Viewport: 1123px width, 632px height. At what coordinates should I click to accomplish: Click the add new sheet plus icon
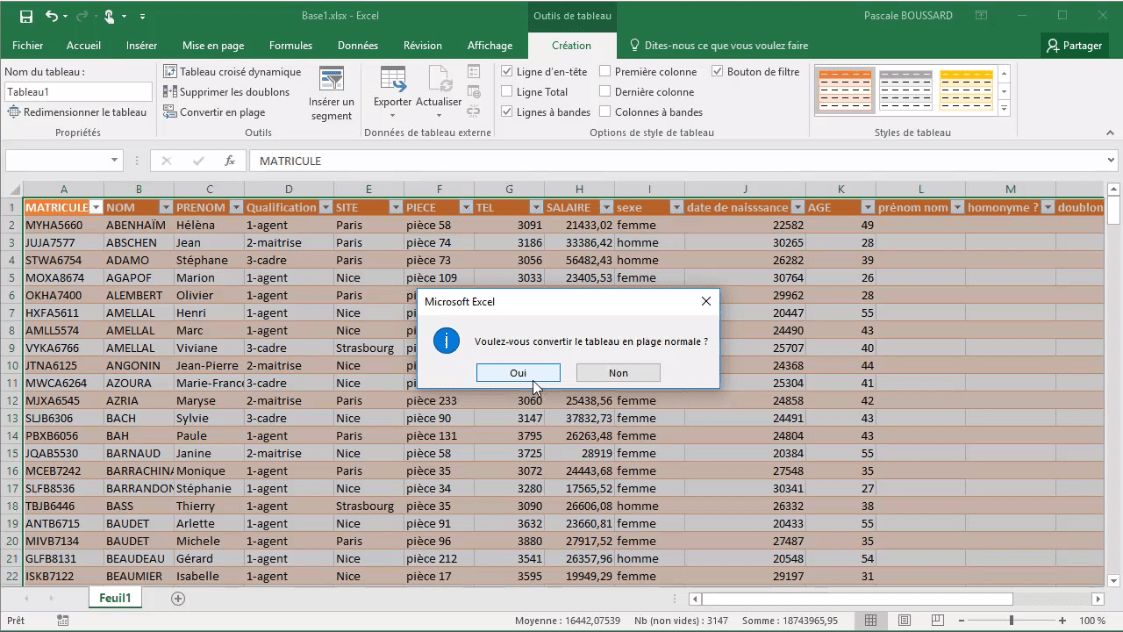pyautogui.click(x=178, y=598)
